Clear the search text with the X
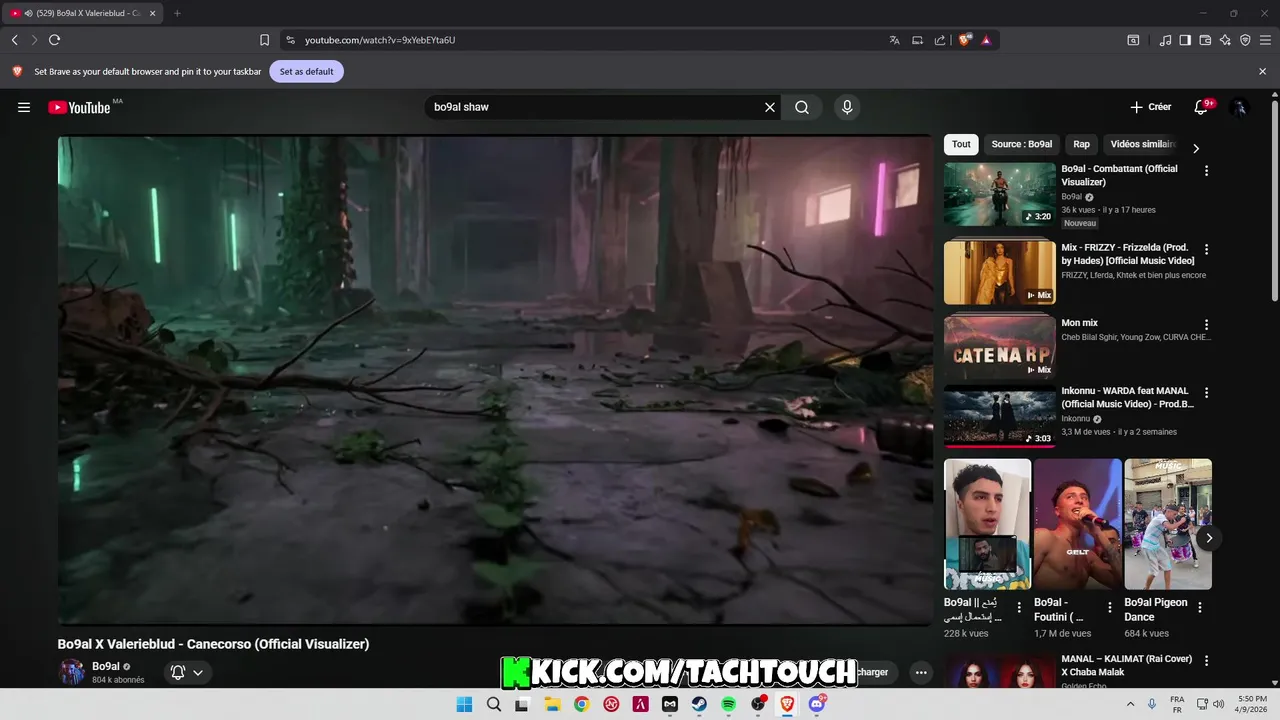This screenshot has height=720, width=1280. click(x=770, y=107)
